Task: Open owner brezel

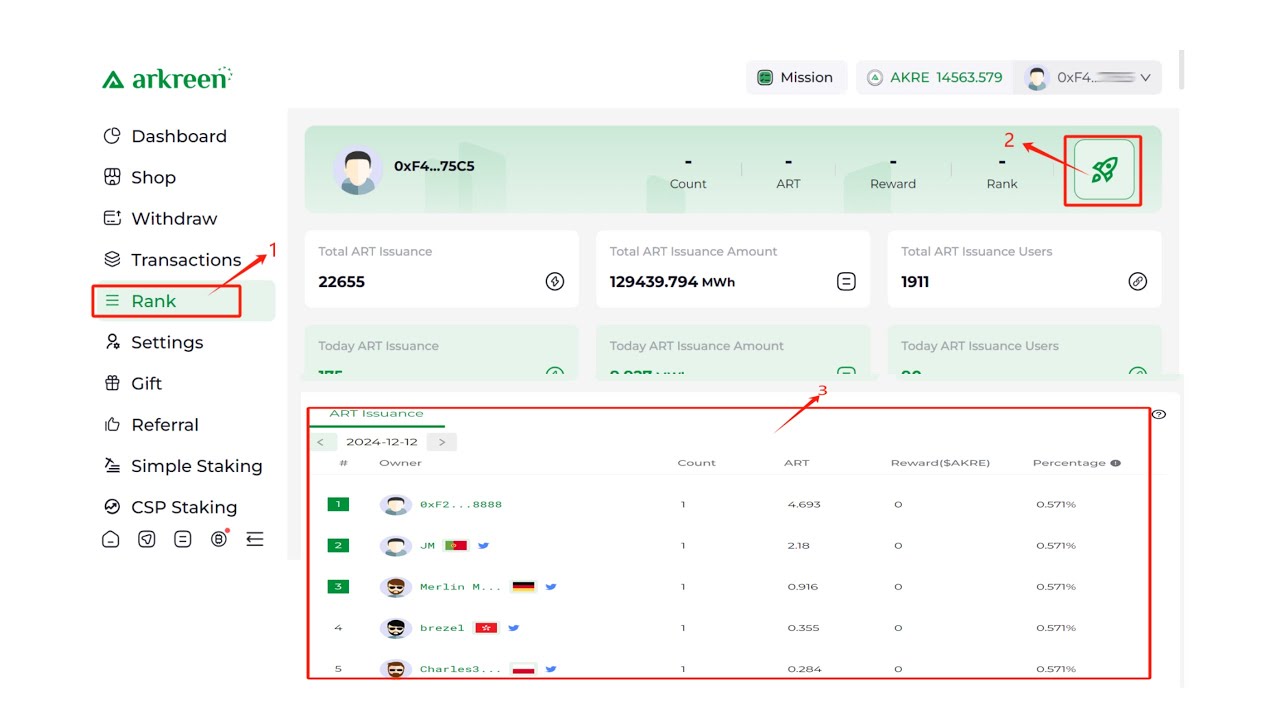Action: [x=442, y=628]
